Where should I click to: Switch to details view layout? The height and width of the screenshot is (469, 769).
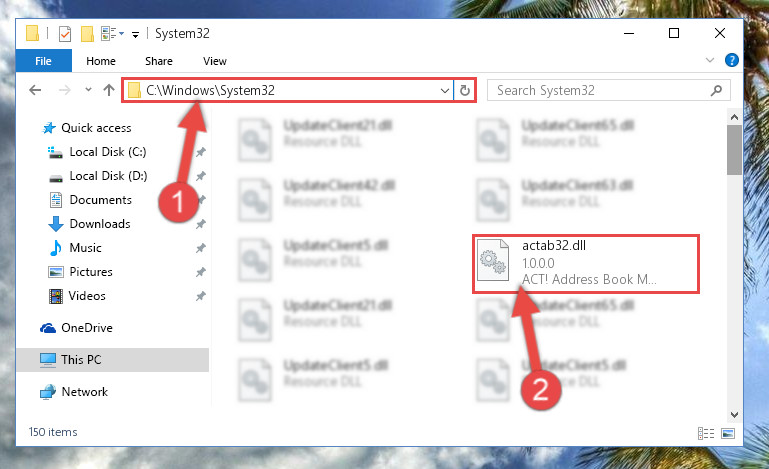tap(706, 433)
